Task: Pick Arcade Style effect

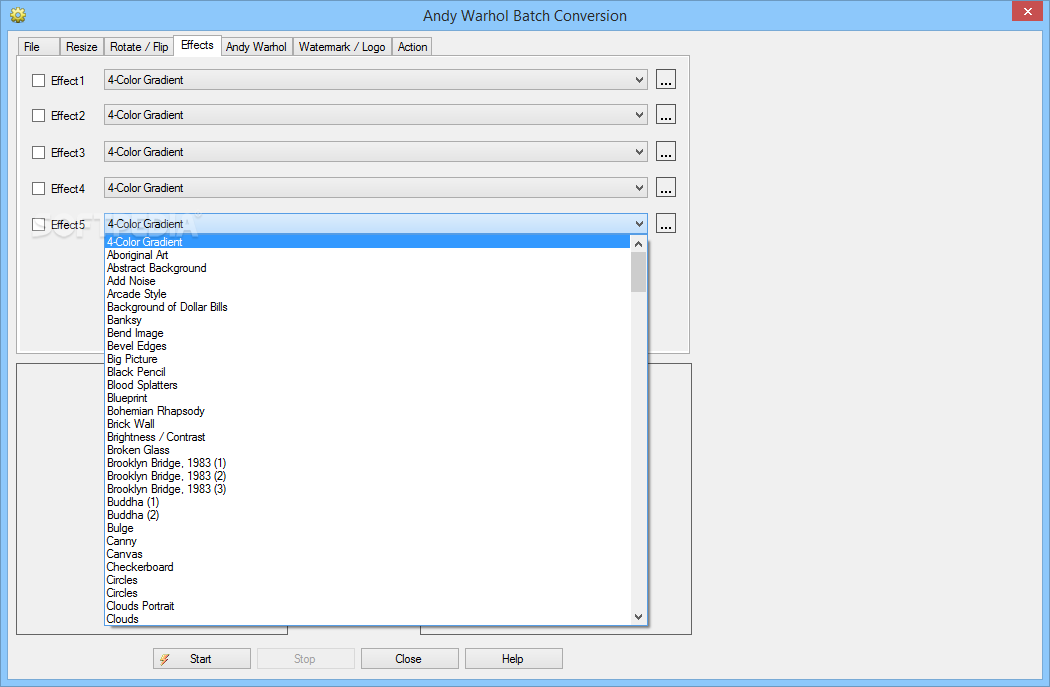Action: click(x=367, y=294)
